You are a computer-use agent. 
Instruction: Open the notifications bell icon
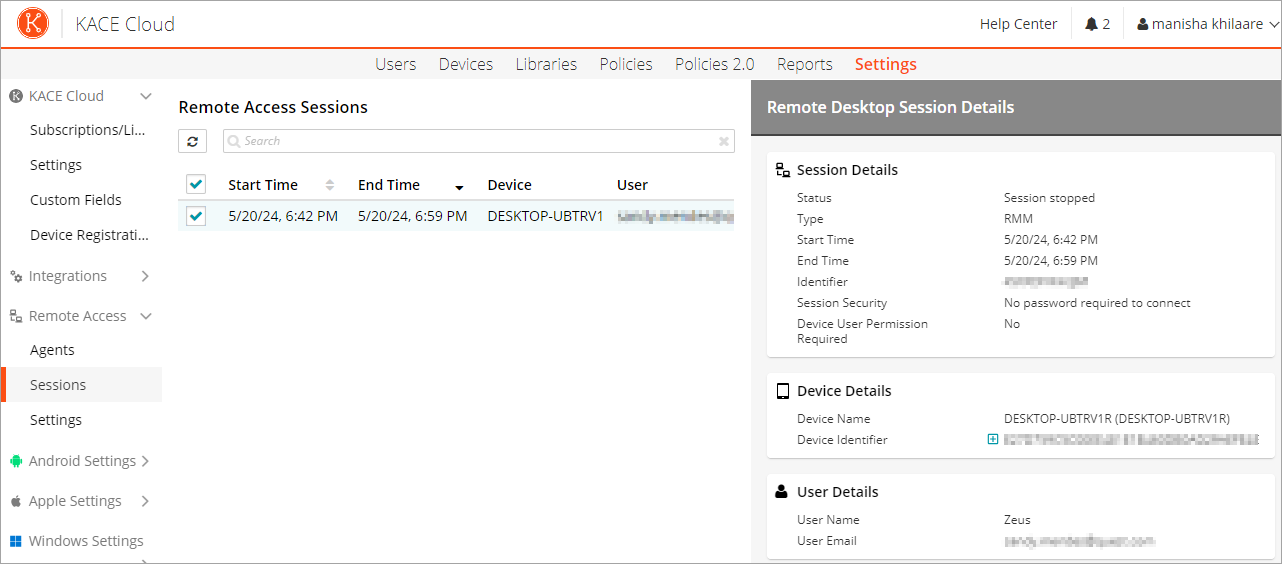(x=1091, y=24)
